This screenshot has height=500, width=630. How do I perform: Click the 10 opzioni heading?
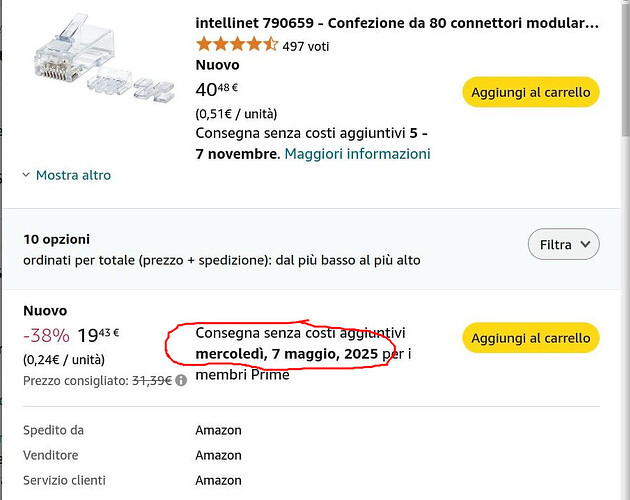coord(56,239)
